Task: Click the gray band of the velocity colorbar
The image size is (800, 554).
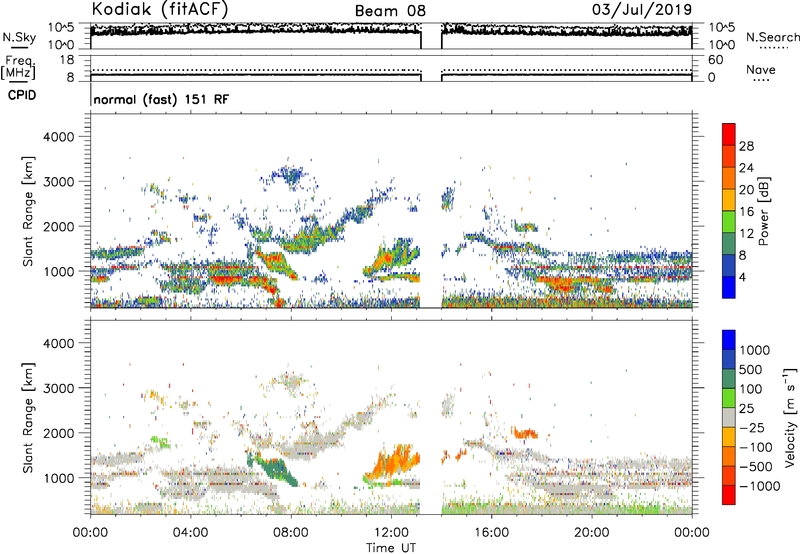Action: coord(729,417)
